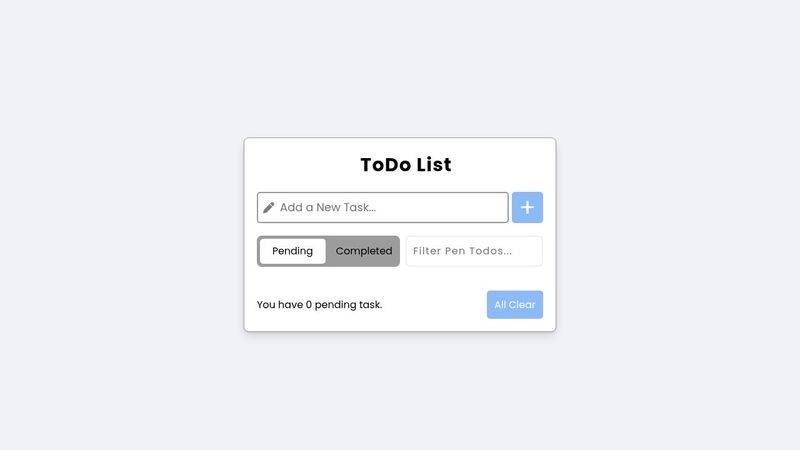This screenshot has height=450, width=800.
Task: Clear all tasks with All Clear
Action: click(x=514, y=305)
